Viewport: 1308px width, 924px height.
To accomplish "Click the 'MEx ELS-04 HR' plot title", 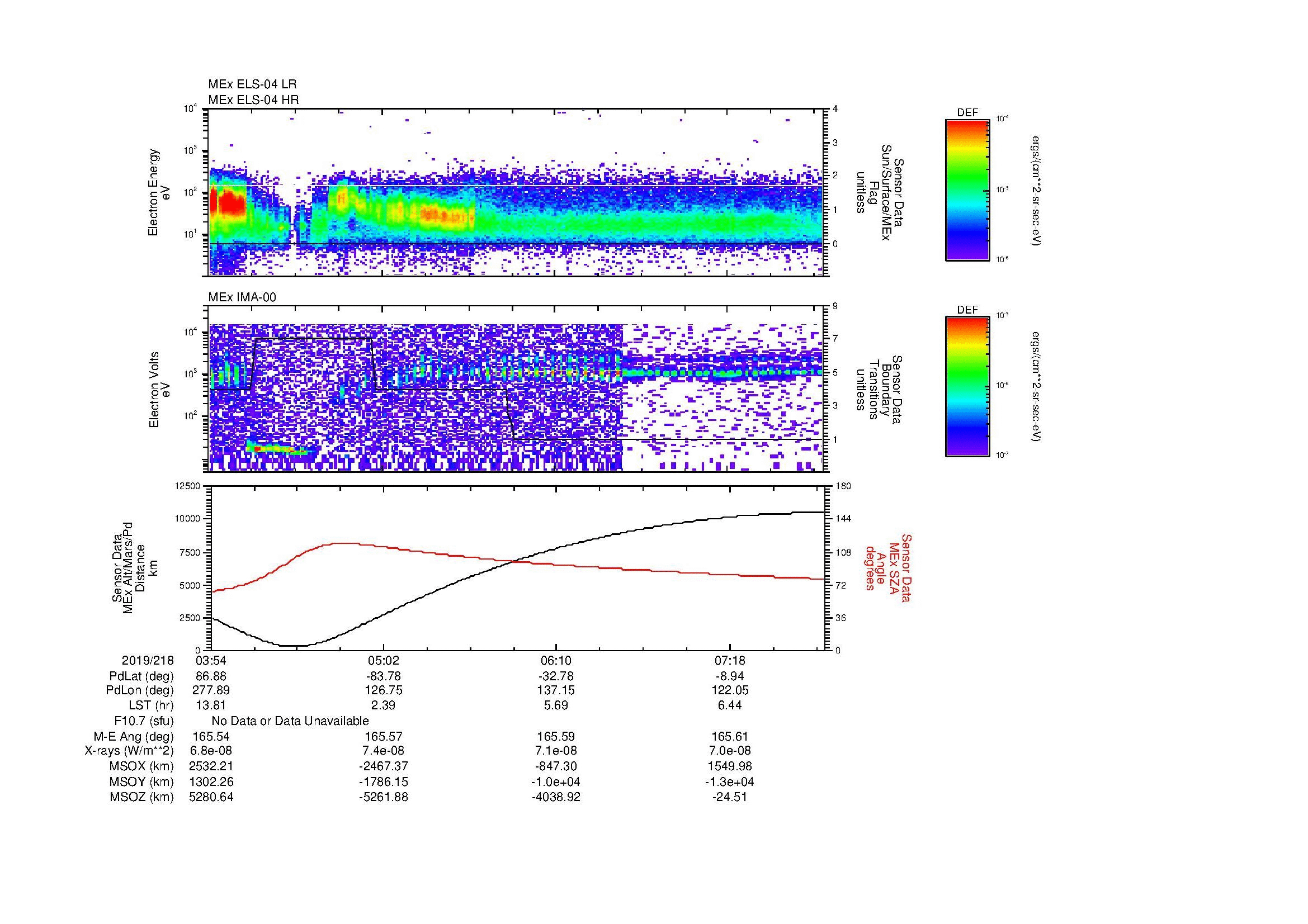I will pos(253,99).
